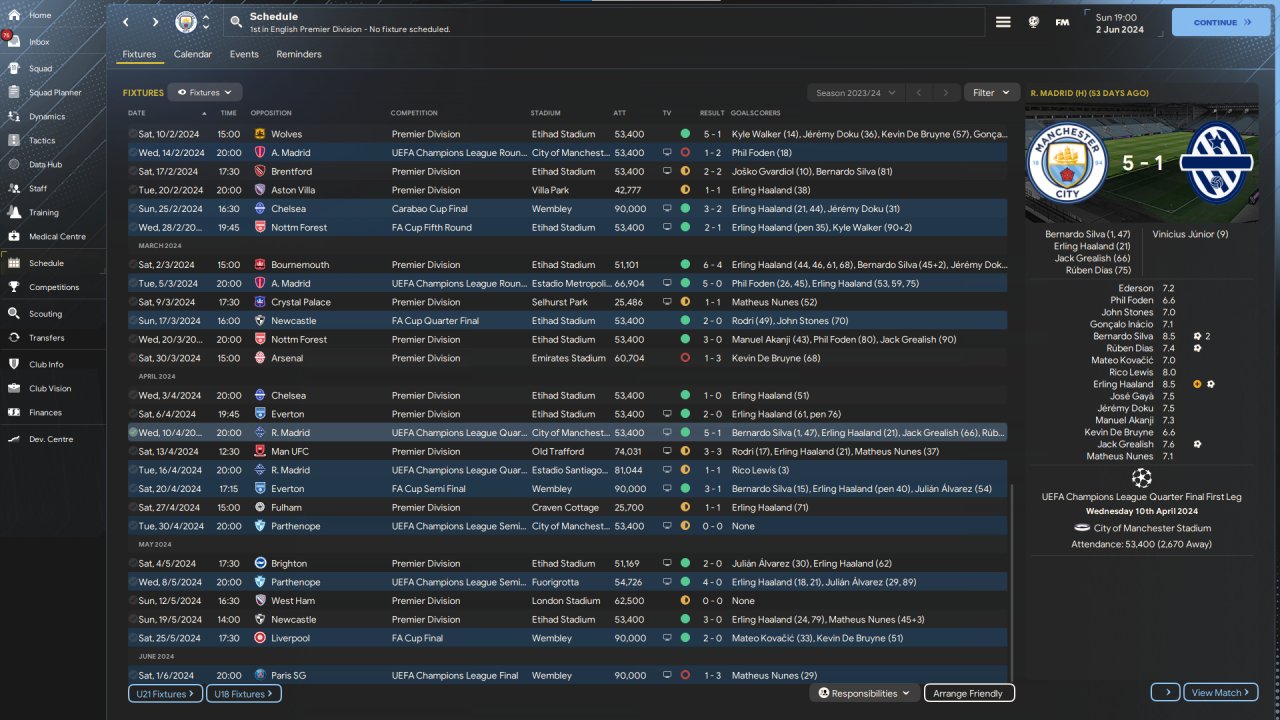The height and width of the screenshot is (720, 1280).
Task: Open Club Info in the sidebar
Action: [46, 364]
